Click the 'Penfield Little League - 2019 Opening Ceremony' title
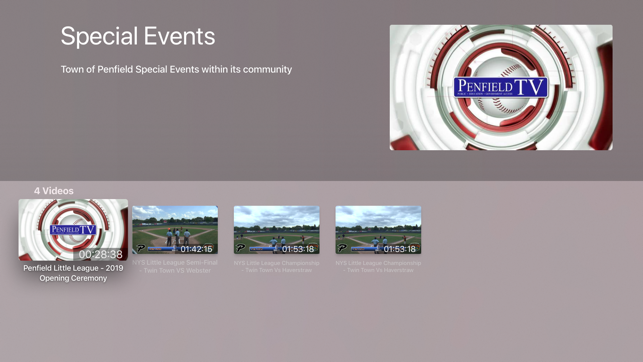The width and height of the screenshot is (643, 362). (x=73, y=273)
